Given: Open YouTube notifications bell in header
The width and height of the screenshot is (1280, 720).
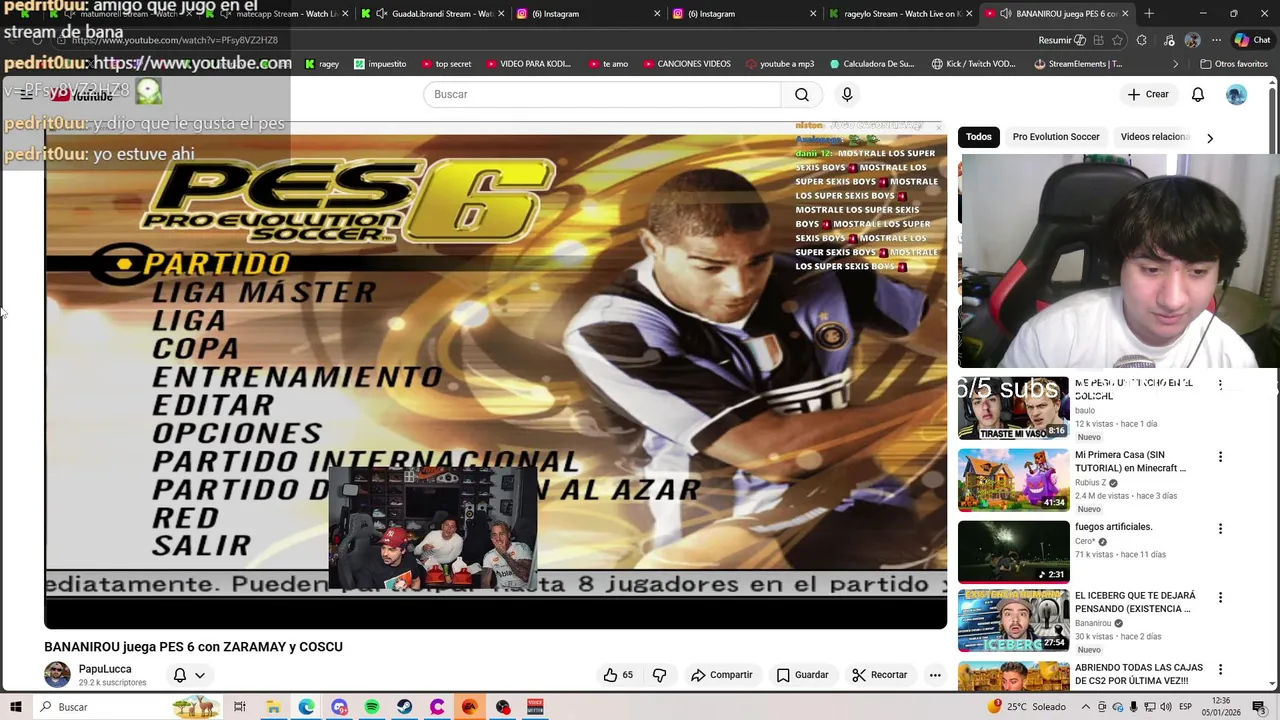Looking at the screenshot, I should click(x=1197, y=94).
